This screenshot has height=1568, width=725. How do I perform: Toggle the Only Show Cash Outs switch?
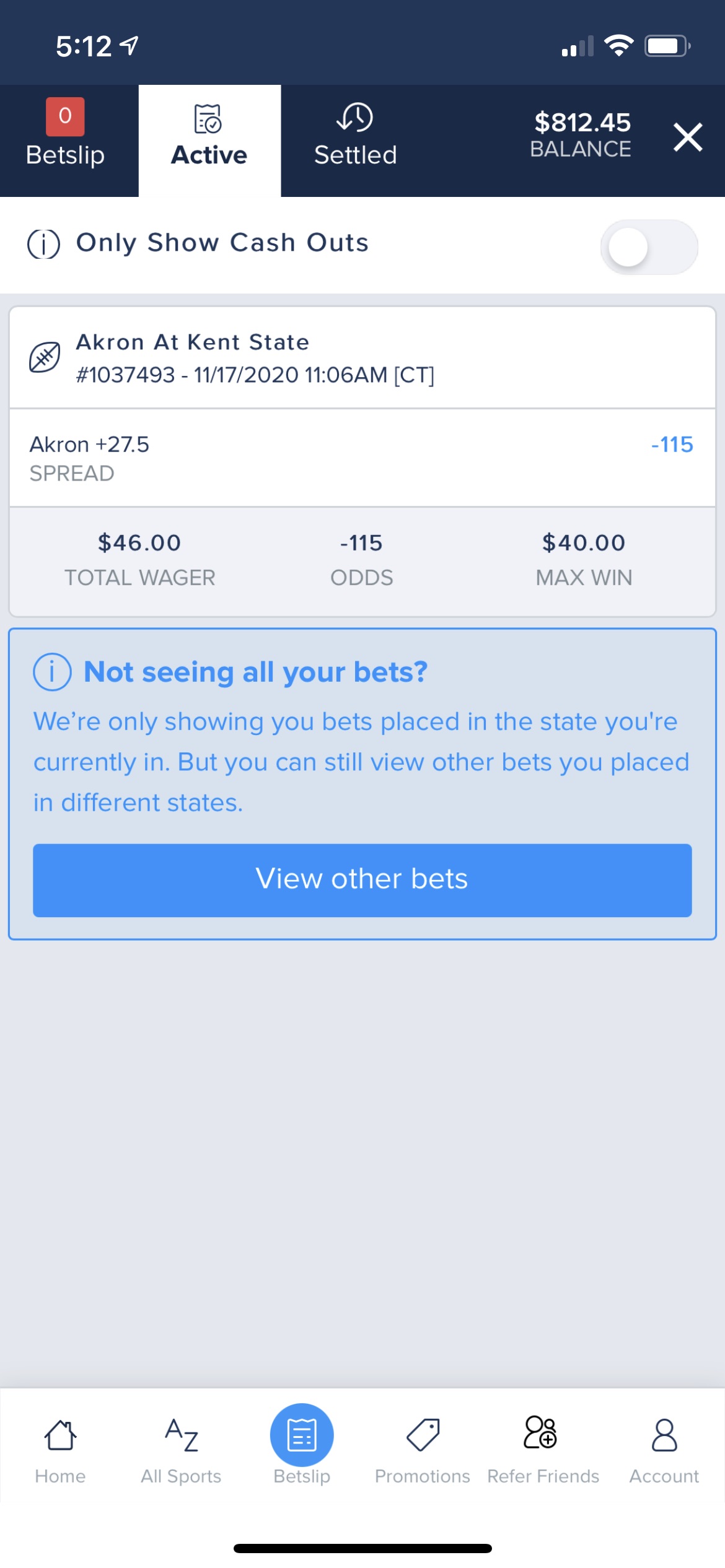pyautogui.click(x=649, y=247)
